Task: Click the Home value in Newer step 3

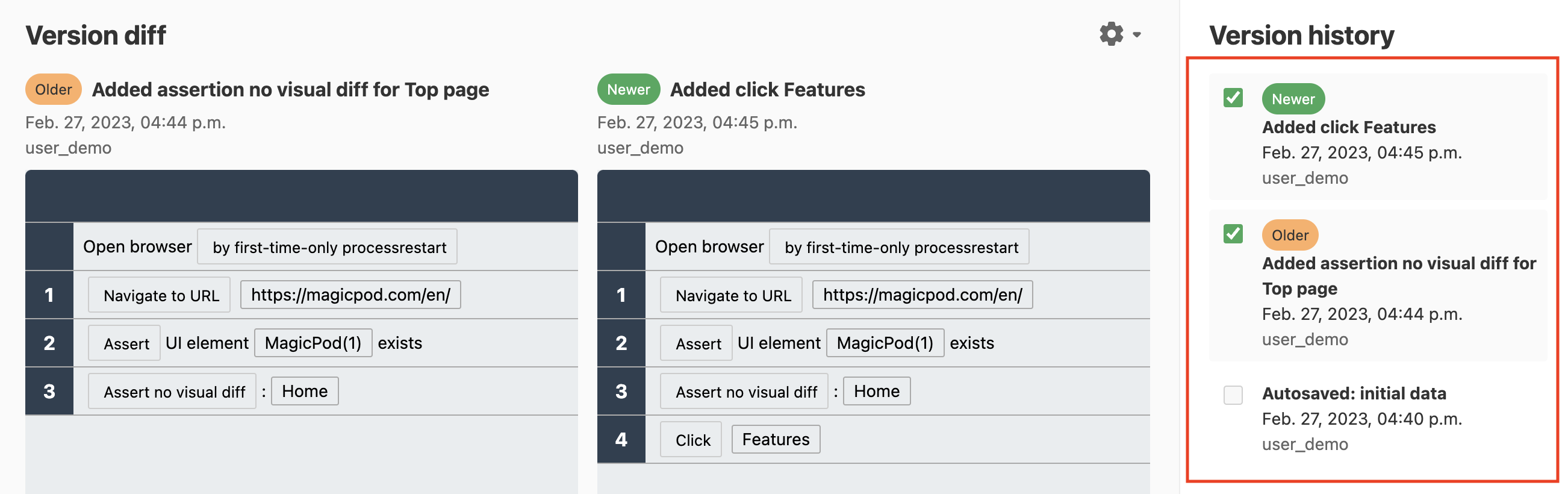Action: [877, 391]
